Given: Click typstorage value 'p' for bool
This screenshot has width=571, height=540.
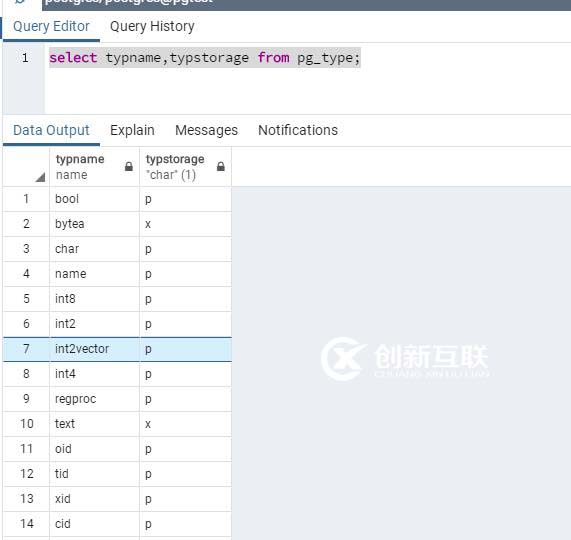Looking at the screenshot, I should (x=185, y=199).
